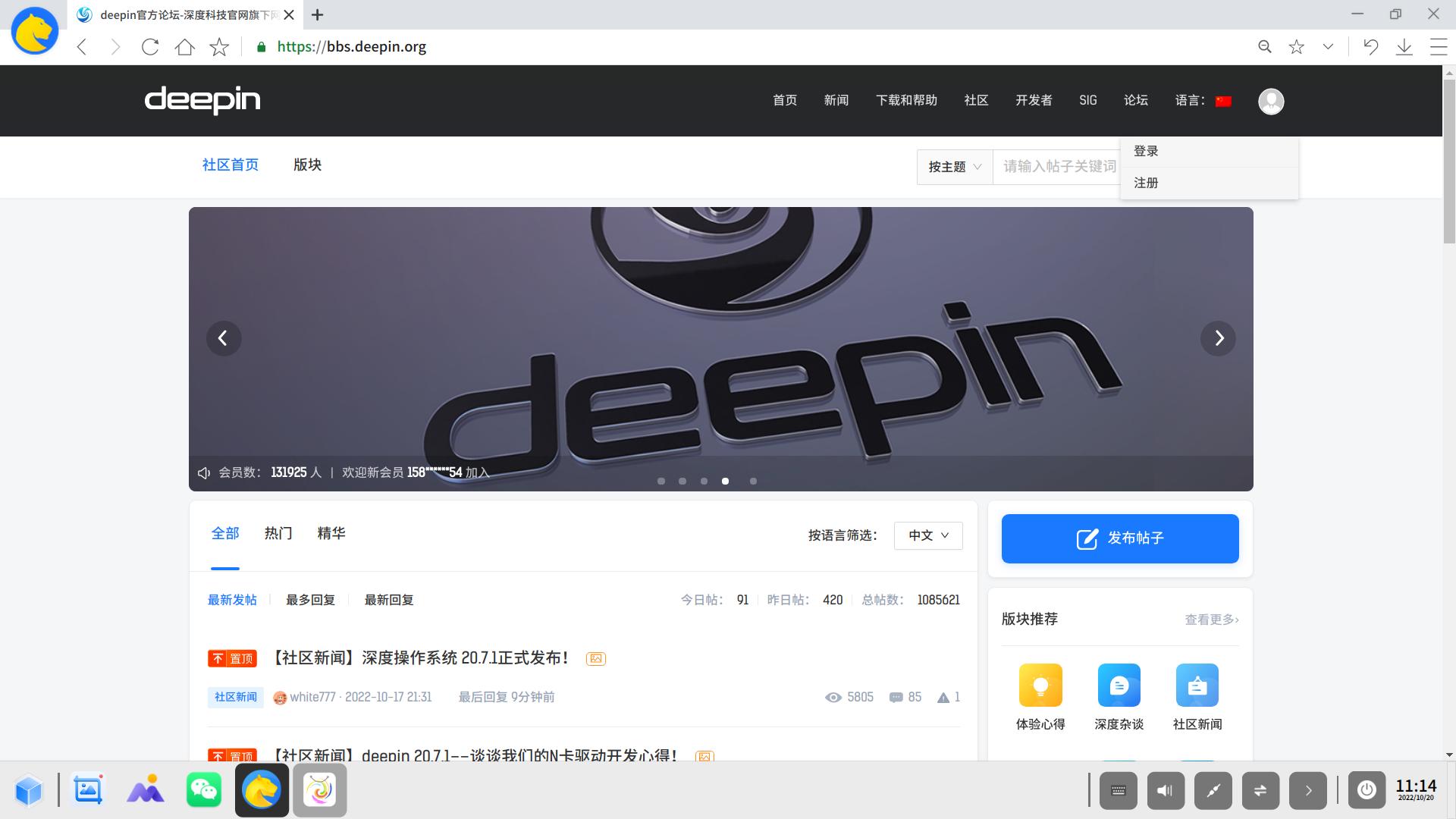
Task: Open the browser hamburger menu
Action: click(x=1438, y=46)
